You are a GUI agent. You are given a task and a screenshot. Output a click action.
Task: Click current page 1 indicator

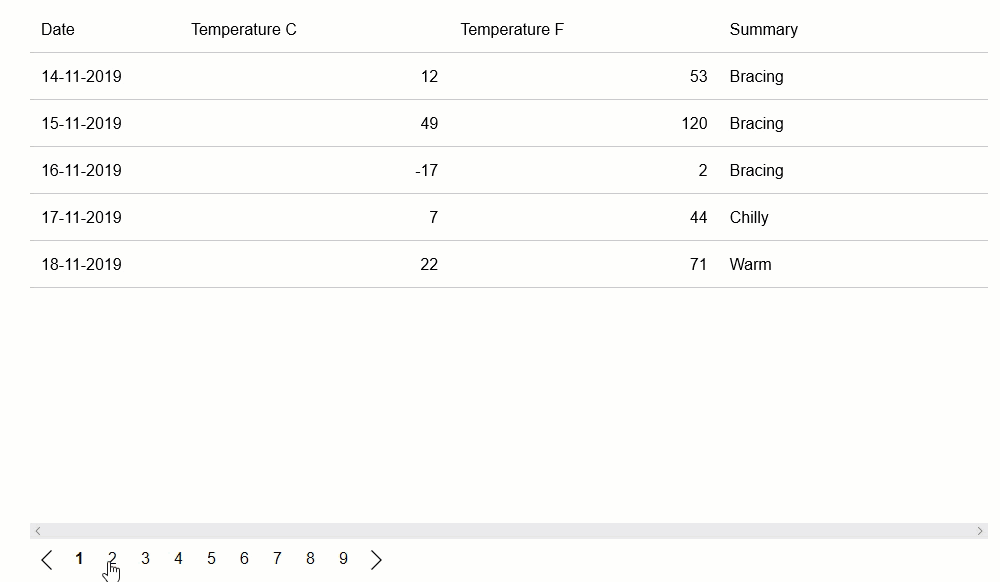pos(79,559)
